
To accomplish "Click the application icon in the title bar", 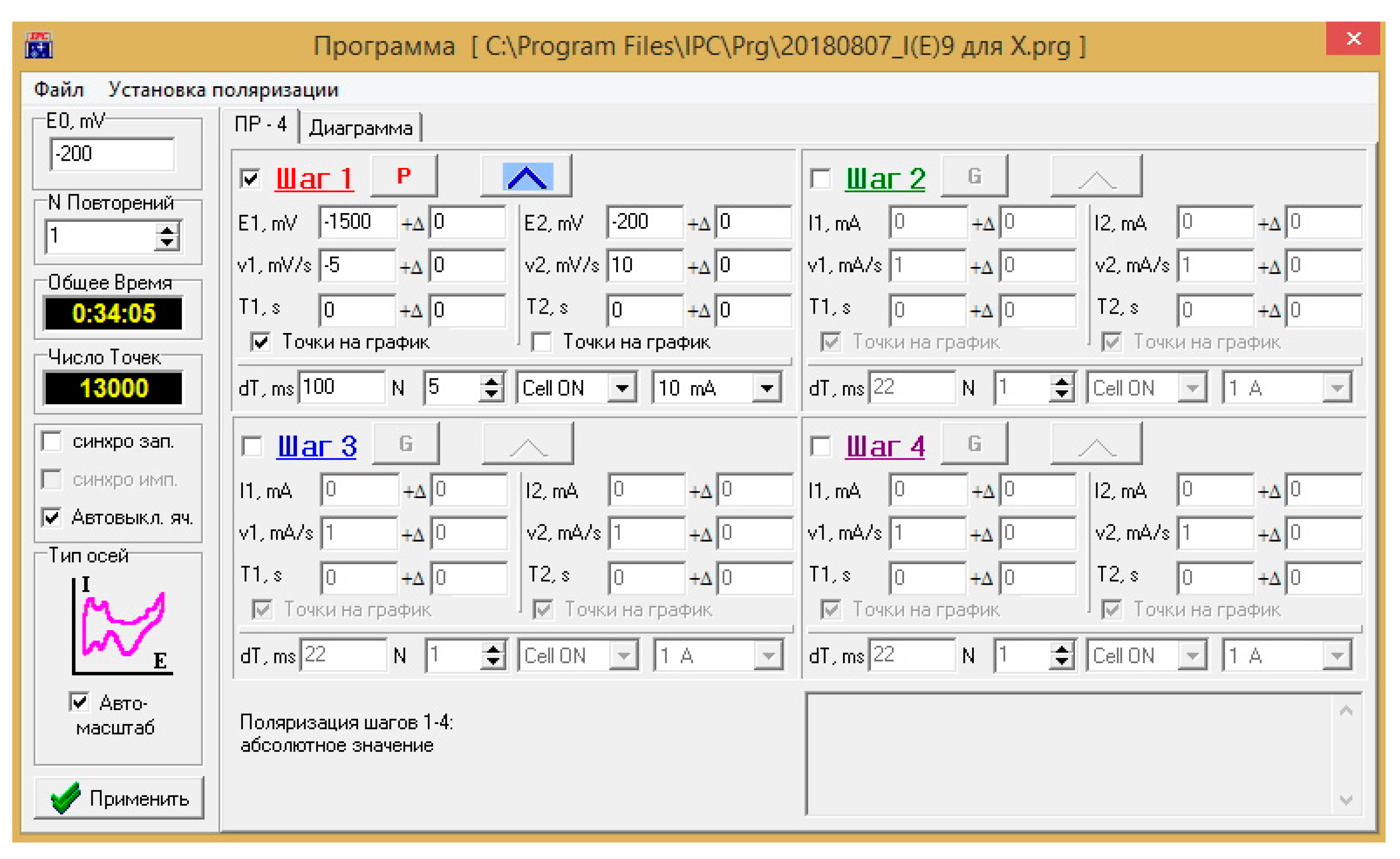I will point(39,45).
